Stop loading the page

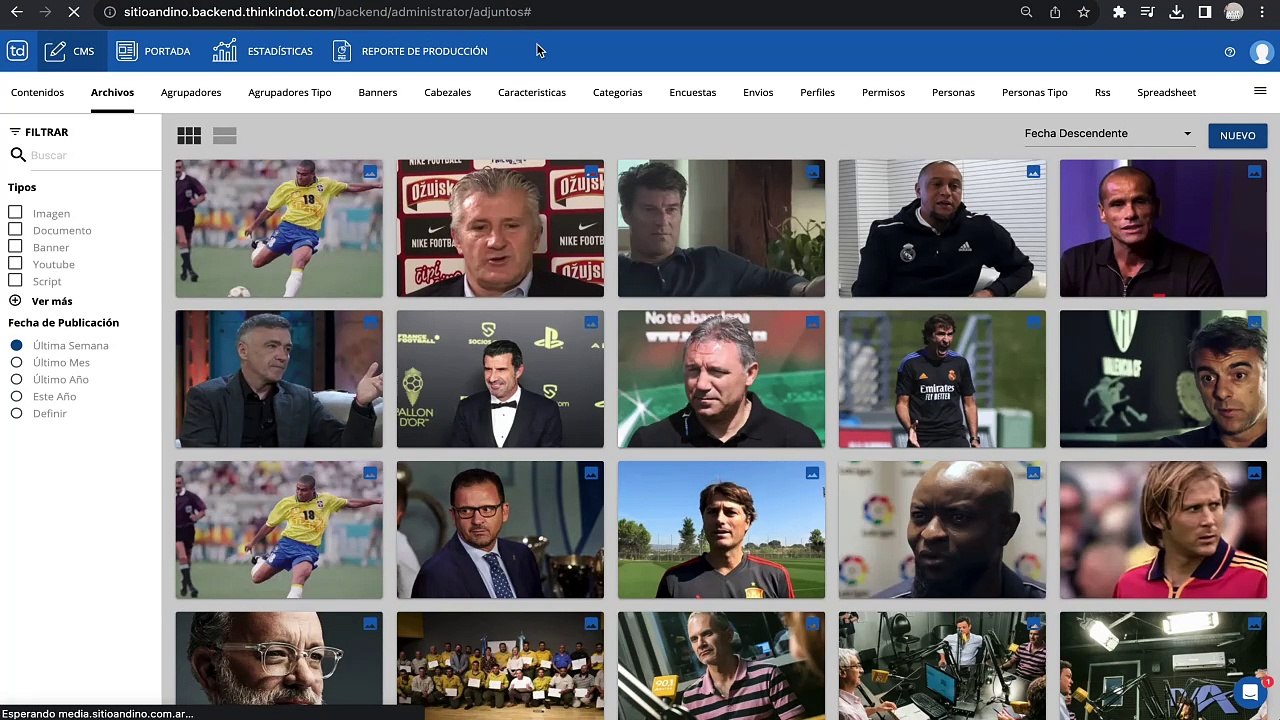tap(76, 12)
